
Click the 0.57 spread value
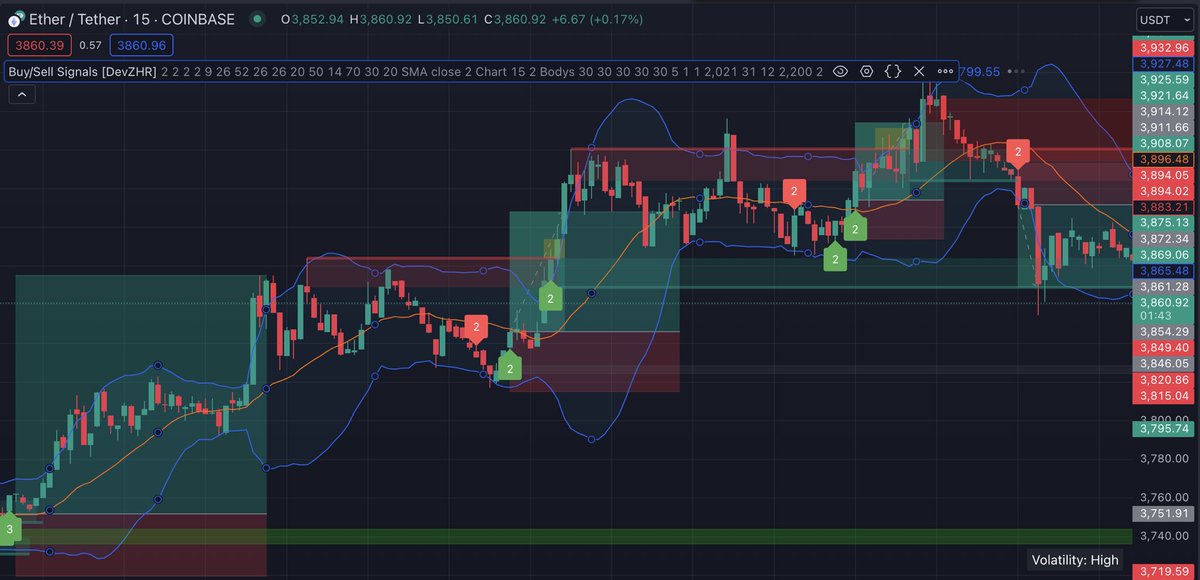tap(90, 45)
